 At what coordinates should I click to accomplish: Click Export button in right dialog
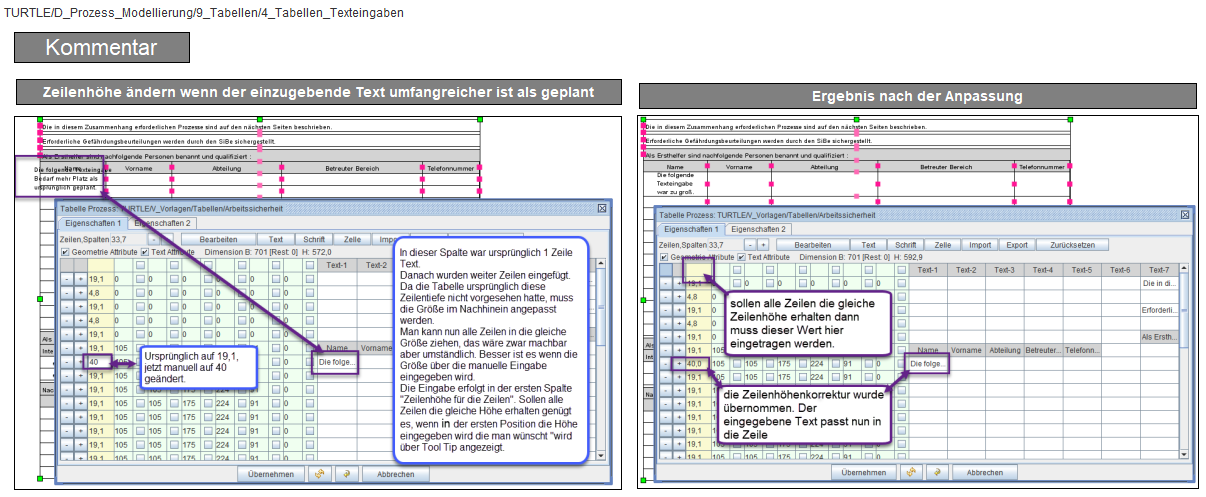coord(1017,245)
